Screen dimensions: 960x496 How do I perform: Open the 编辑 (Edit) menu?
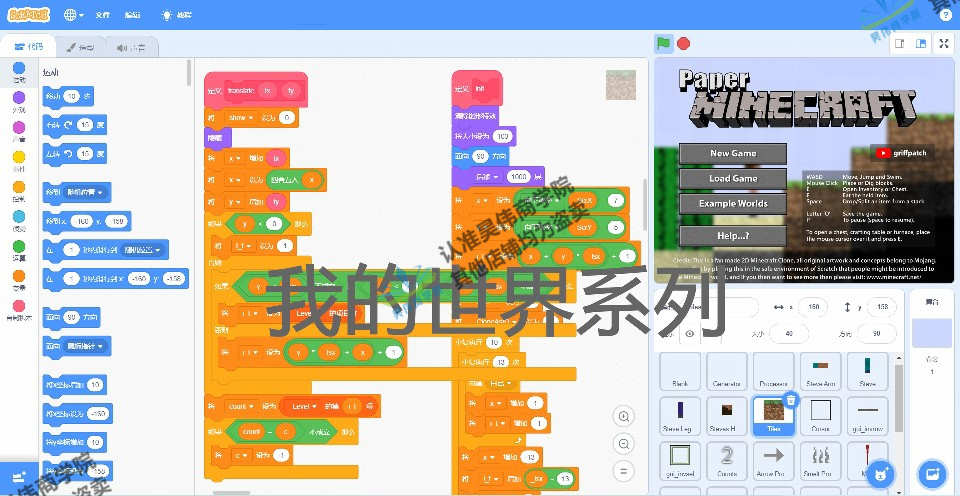click(132, 15)
